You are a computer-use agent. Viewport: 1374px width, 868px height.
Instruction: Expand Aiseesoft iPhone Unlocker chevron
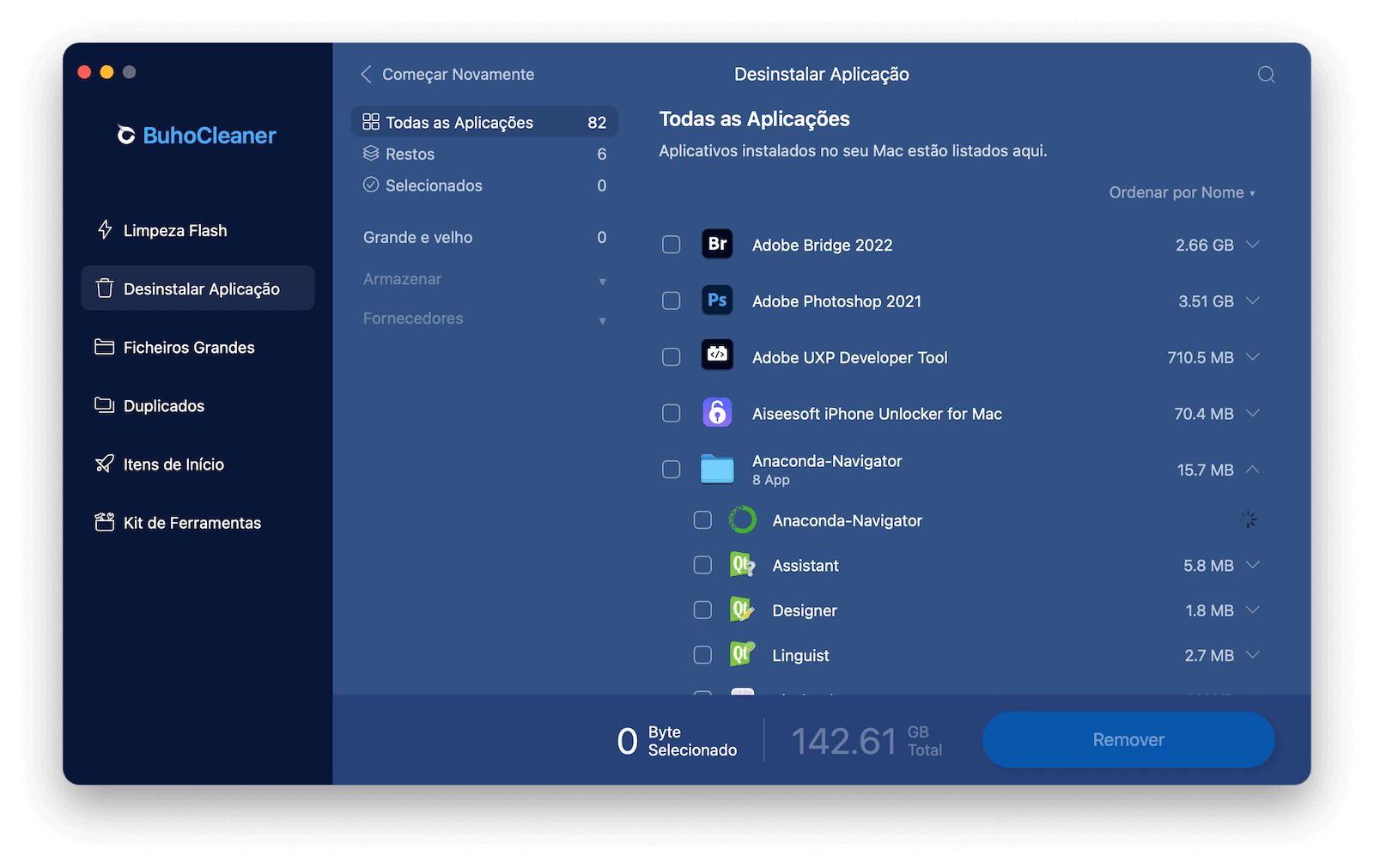[1253, 413]
